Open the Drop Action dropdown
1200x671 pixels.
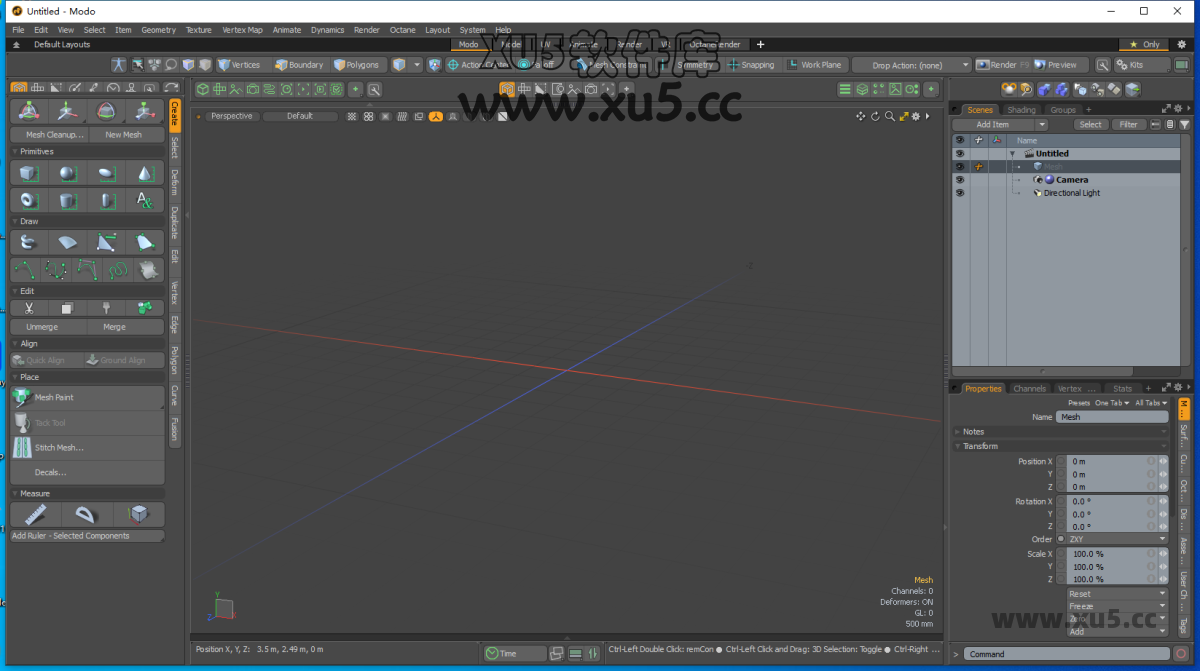910,64
